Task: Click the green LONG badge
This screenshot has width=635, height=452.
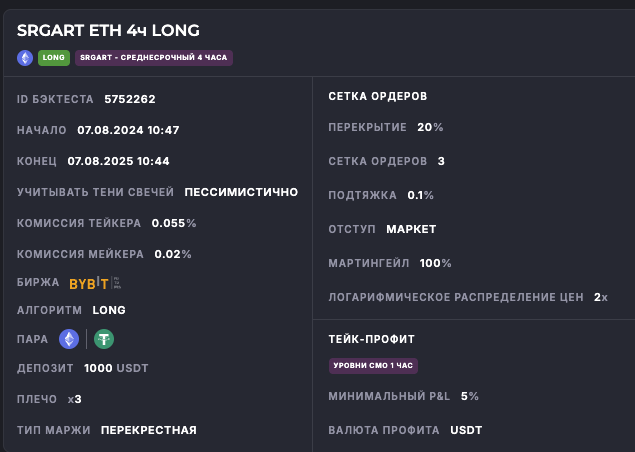Action: [x=53, y=58]
